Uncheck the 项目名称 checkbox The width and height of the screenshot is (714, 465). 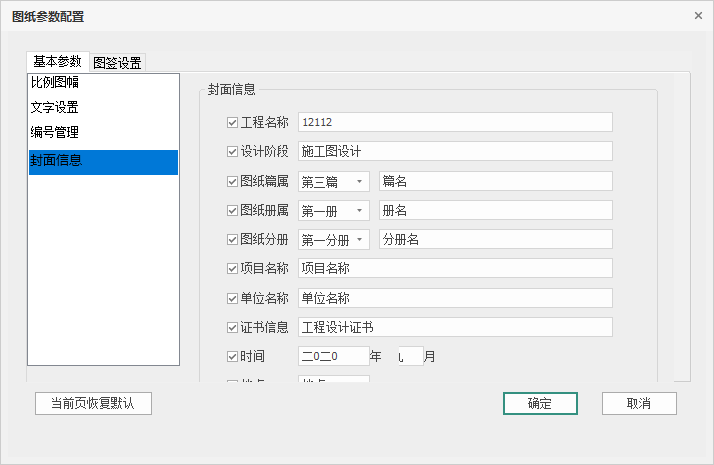pos(233,269)
